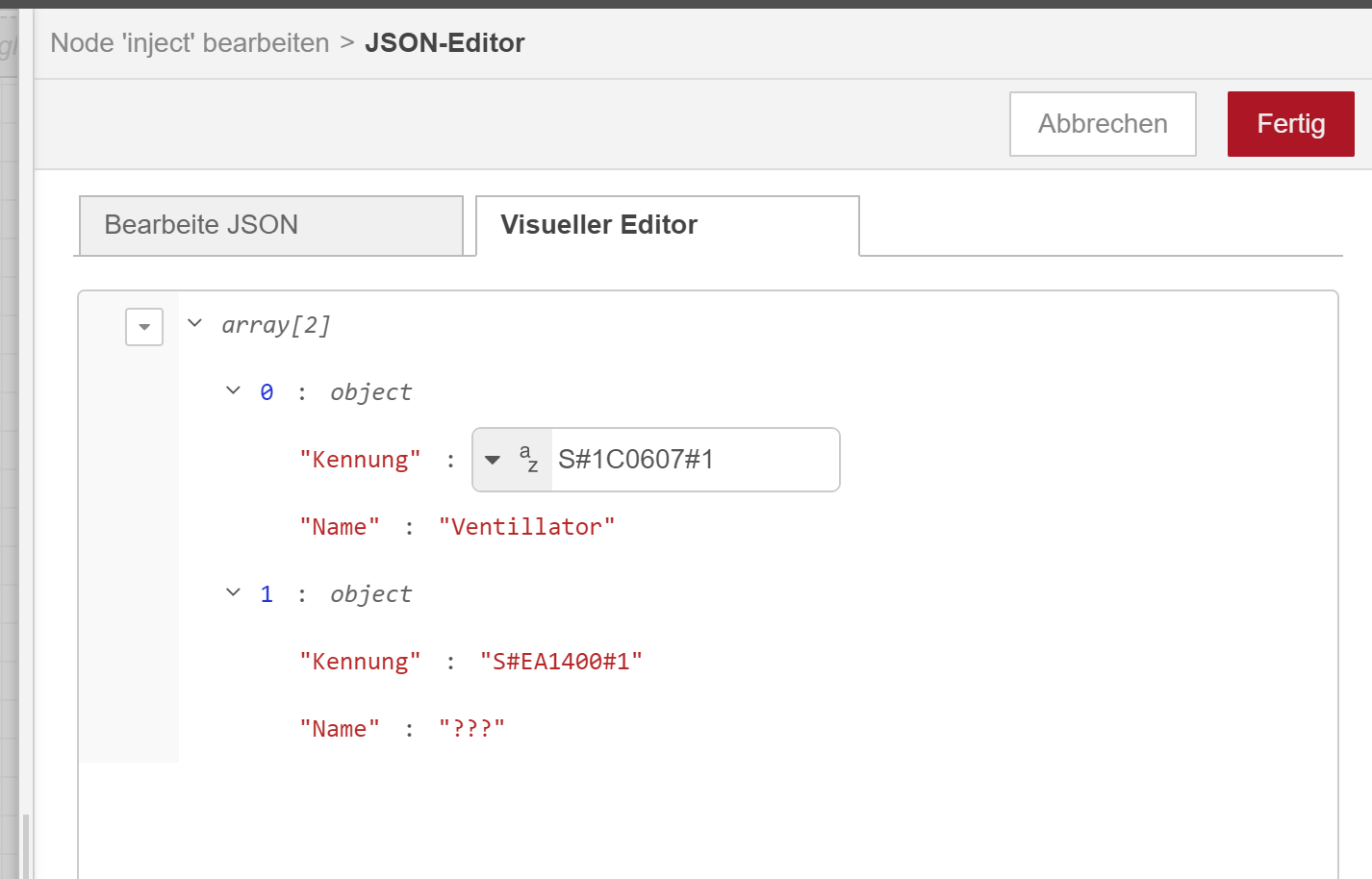Select the "Name" key in object 1

340,729
